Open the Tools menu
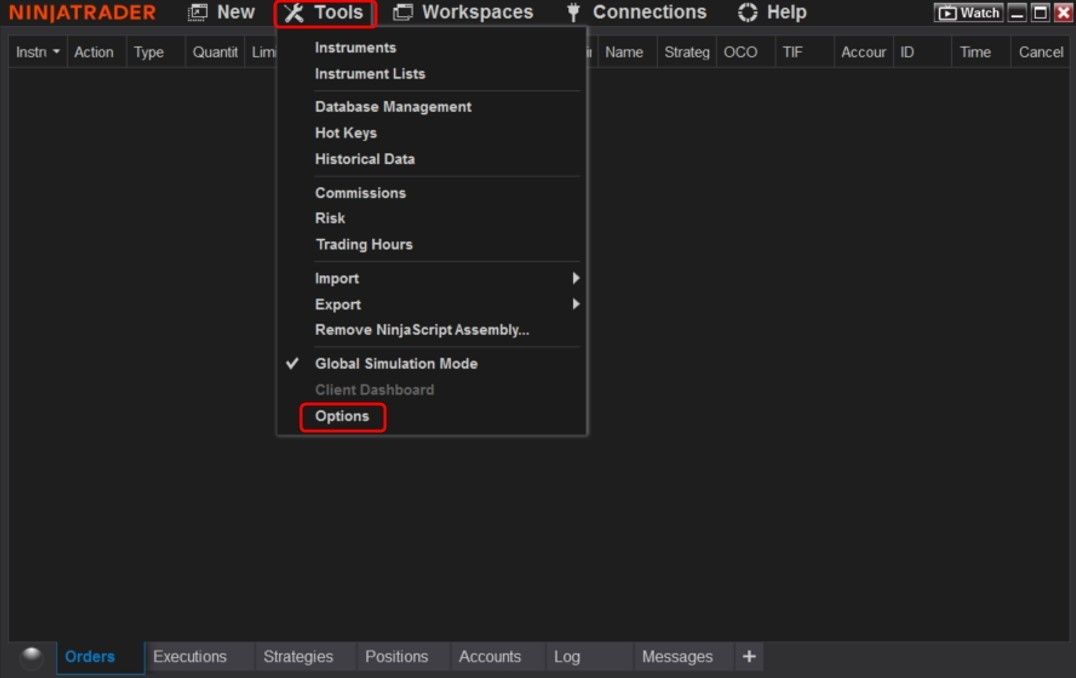The width and height of the screenshot is (1076, 678). (325, 13)
